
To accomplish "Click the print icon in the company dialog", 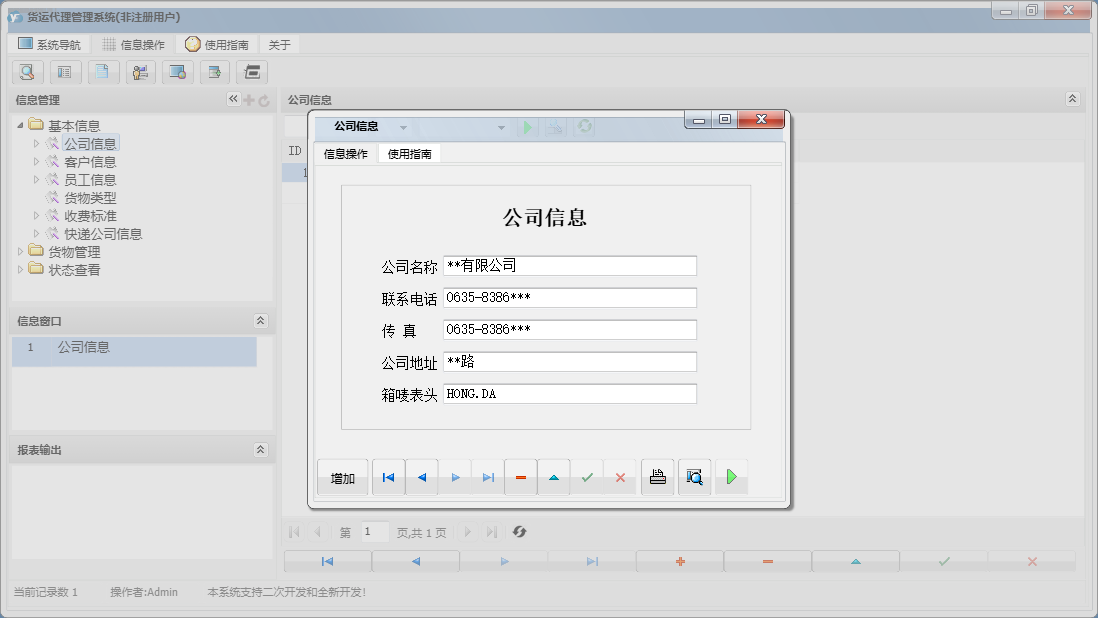I will (657, 477).
